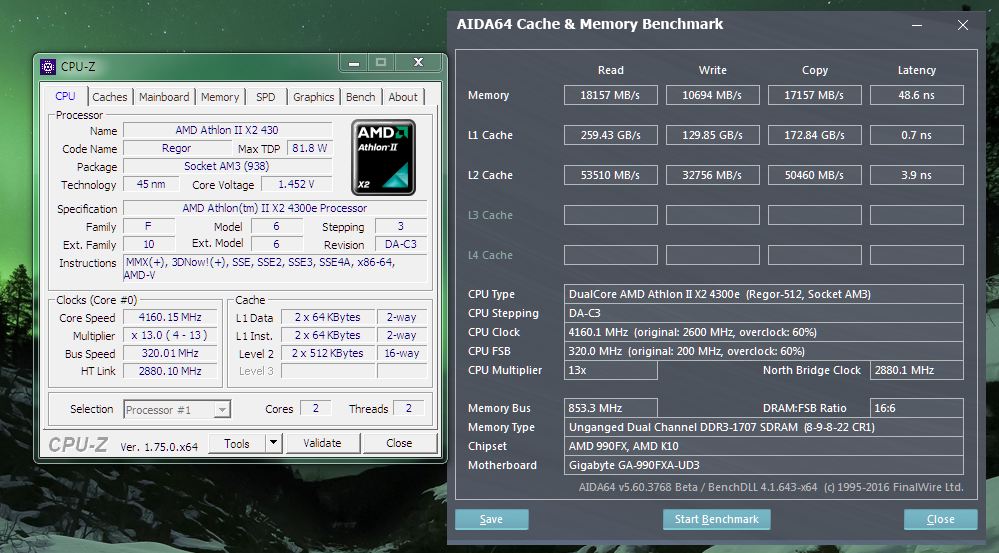Click the CPU Multiplier 13x field
999x553 pixels.
(610, 370)
